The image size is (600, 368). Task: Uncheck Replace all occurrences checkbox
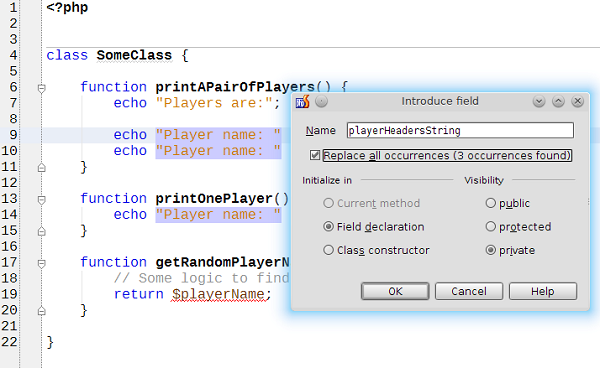click(315, 155)
